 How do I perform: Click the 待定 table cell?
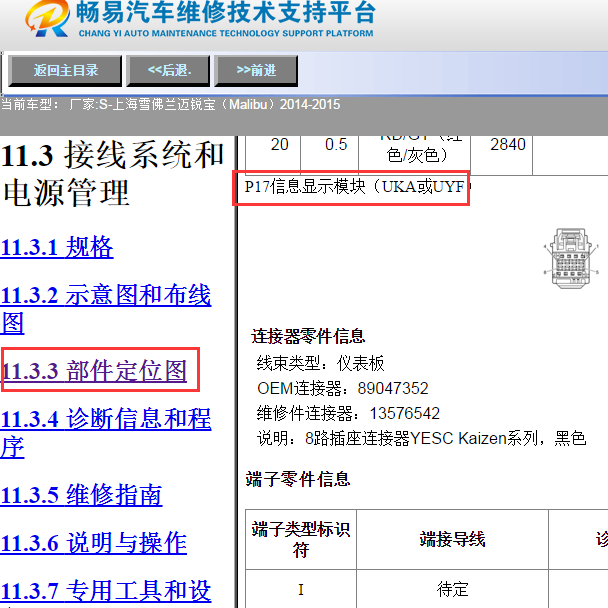coord(452,589)
